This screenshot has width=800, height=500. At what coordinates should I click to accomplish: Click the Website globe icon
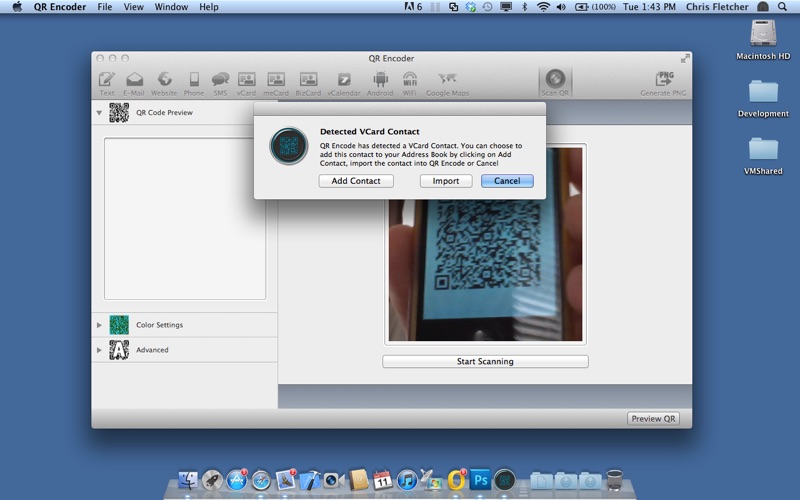point(164,80)
